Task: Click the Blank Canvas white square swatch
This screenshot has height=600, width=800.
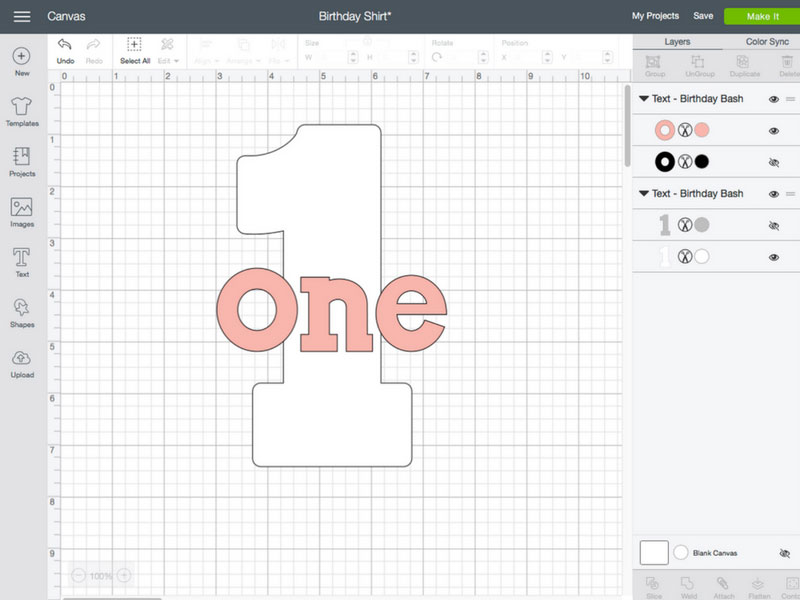Action: [x=654, y=553]
